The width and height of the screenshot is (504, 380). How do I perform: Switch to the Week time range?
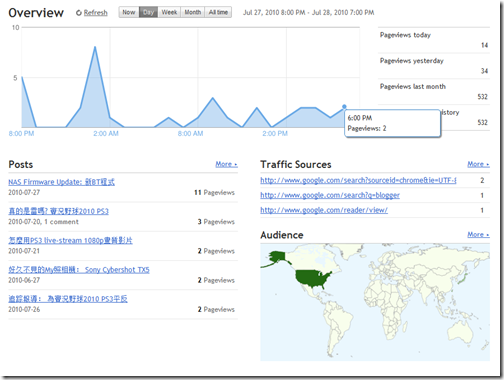point(169,12)
